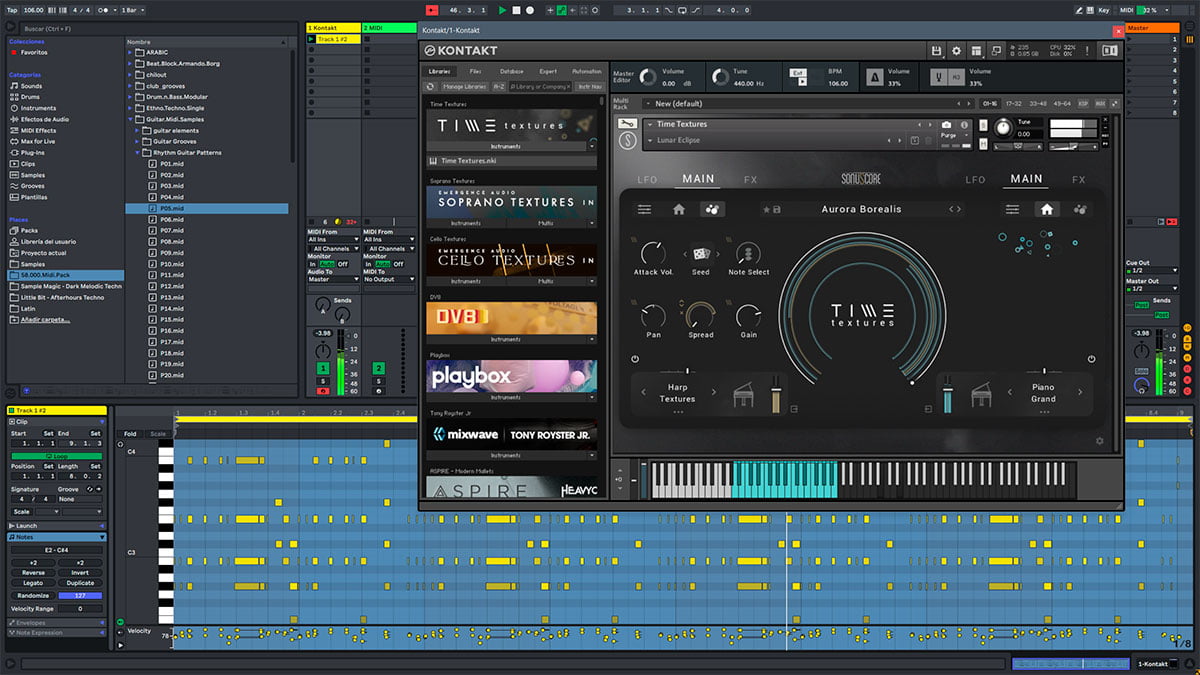Expand the ARABIC folder
The image size is (1200, 675).
tap(131, 52)
